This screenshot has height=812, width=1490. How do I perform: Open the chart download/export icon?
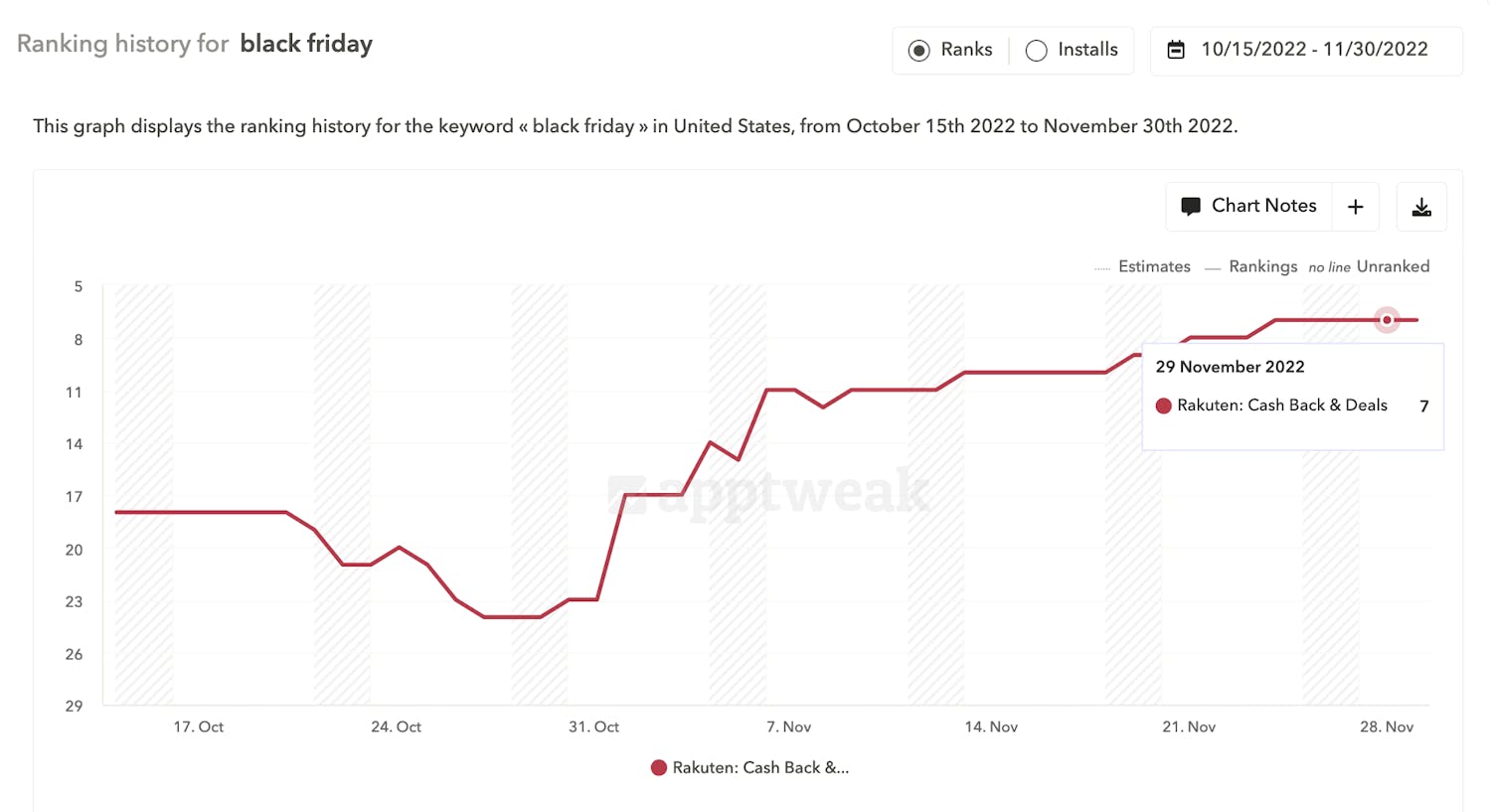coord(1421,206)
